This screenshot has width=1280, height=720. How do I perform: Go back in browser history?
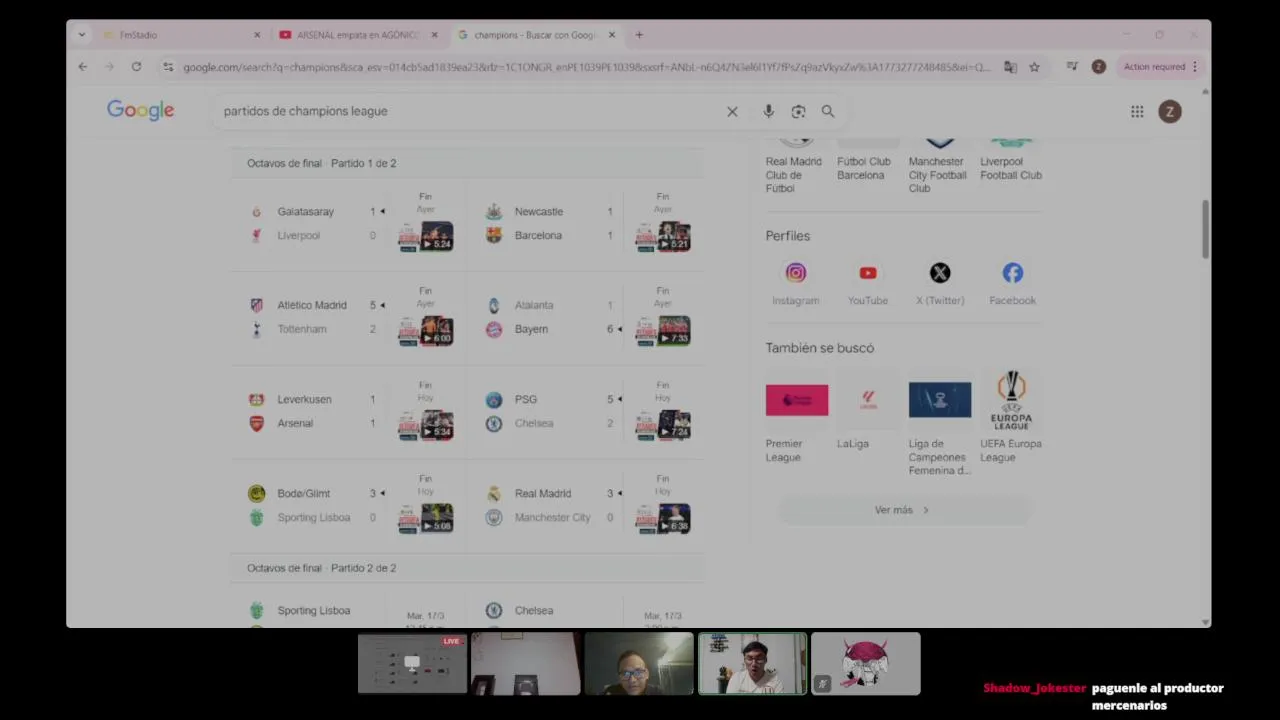[83, 67]
